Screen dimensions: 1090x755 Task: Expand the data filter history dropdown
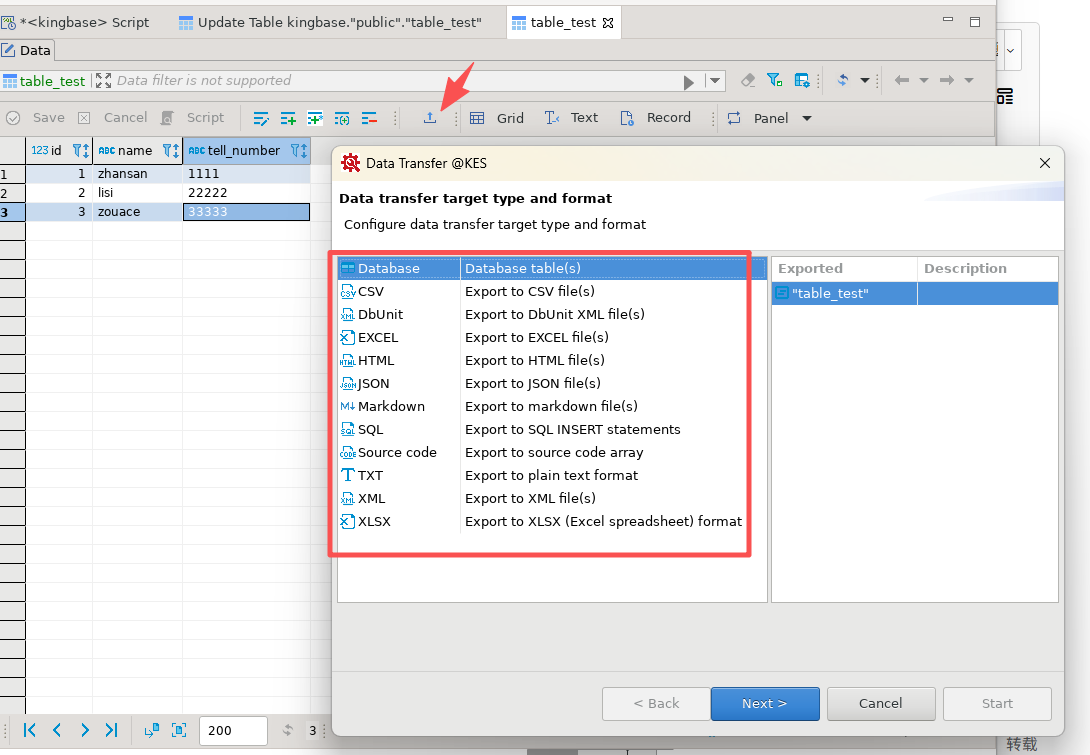tap(715, 81)
